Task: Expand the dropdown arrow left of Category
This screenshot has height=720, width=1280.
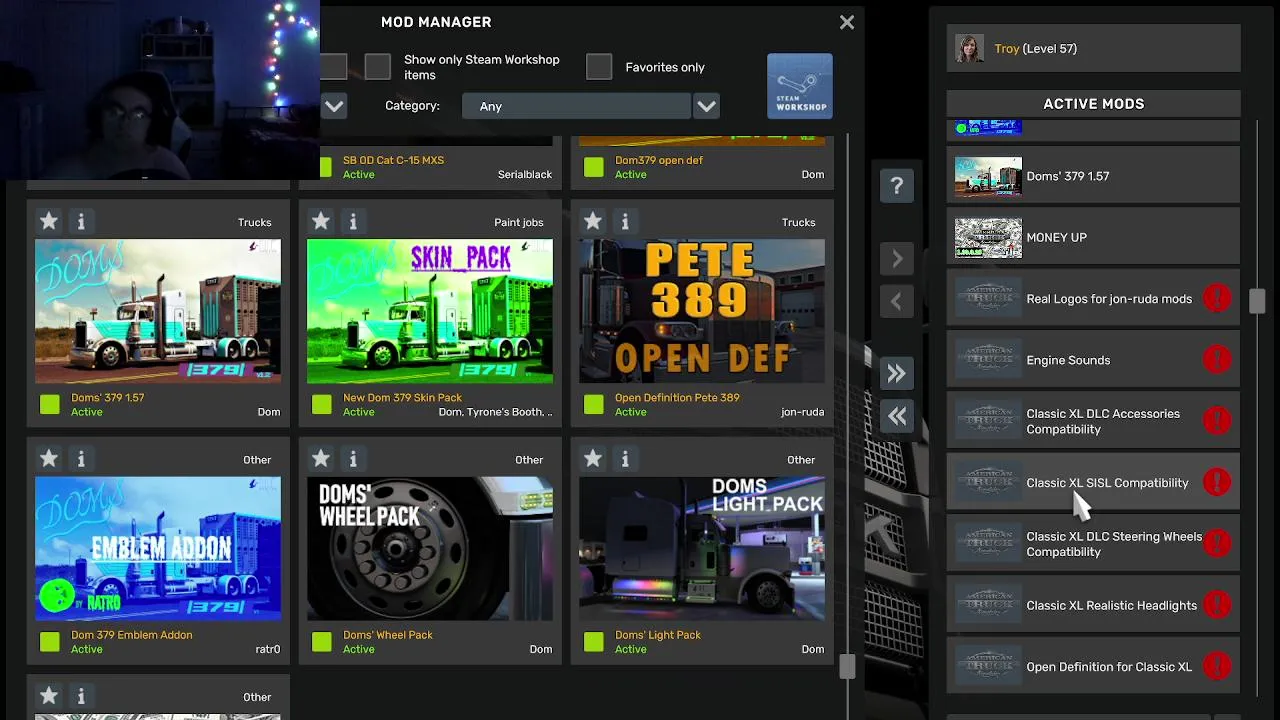Action: pos(334,106)
